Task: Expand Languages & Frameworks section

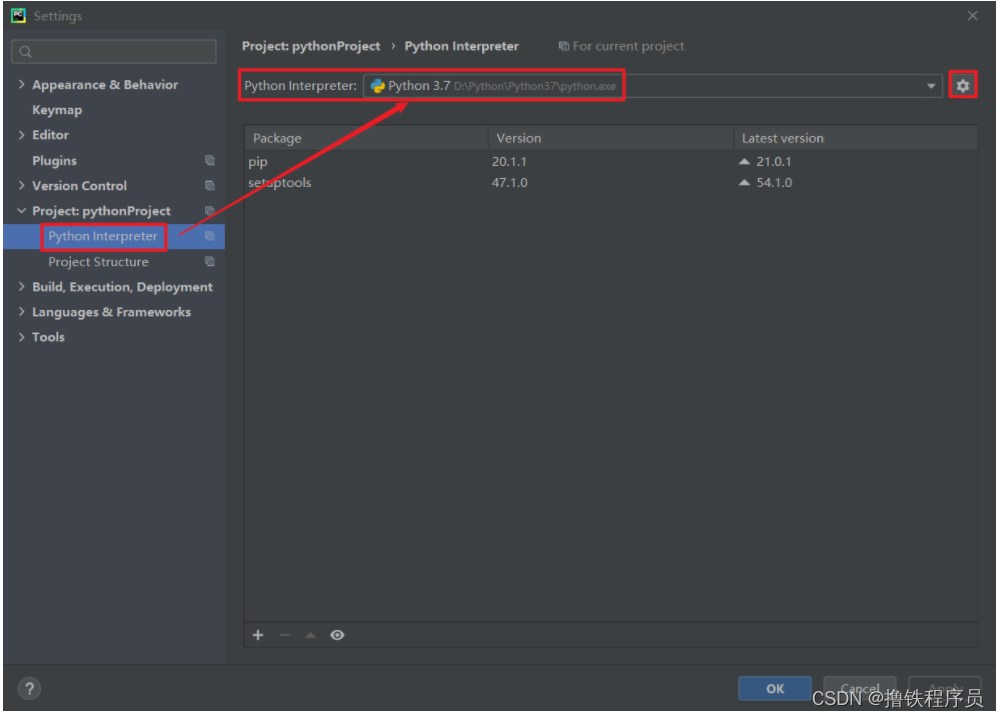Action: (x=22, y=312)
